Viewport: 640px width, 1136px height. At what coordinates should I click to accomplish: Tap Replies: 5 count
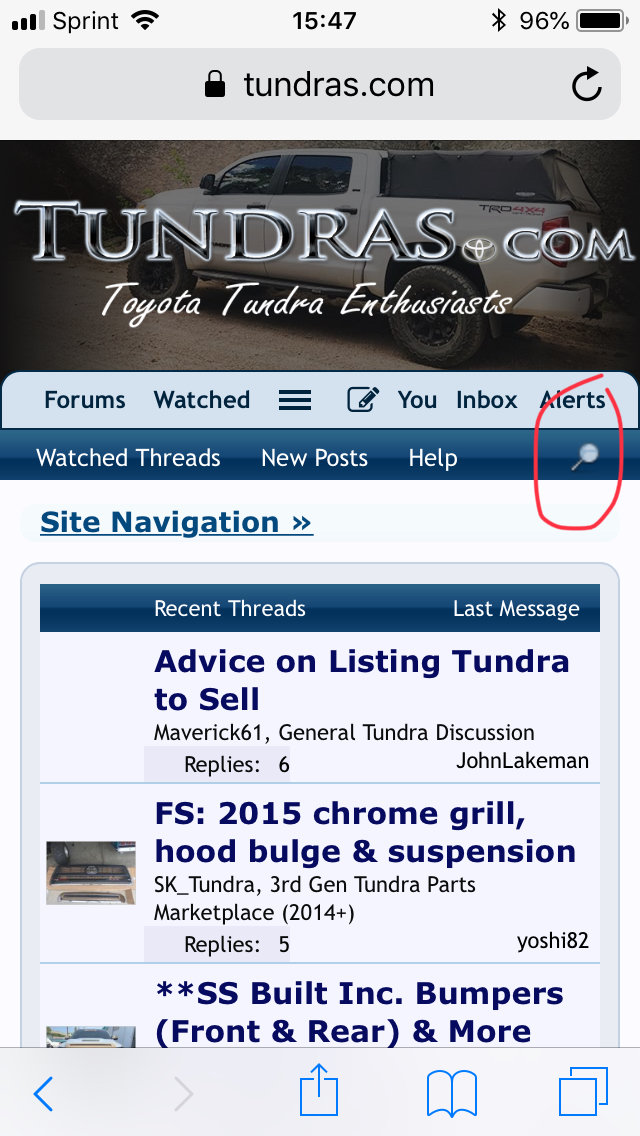point(236,944)
